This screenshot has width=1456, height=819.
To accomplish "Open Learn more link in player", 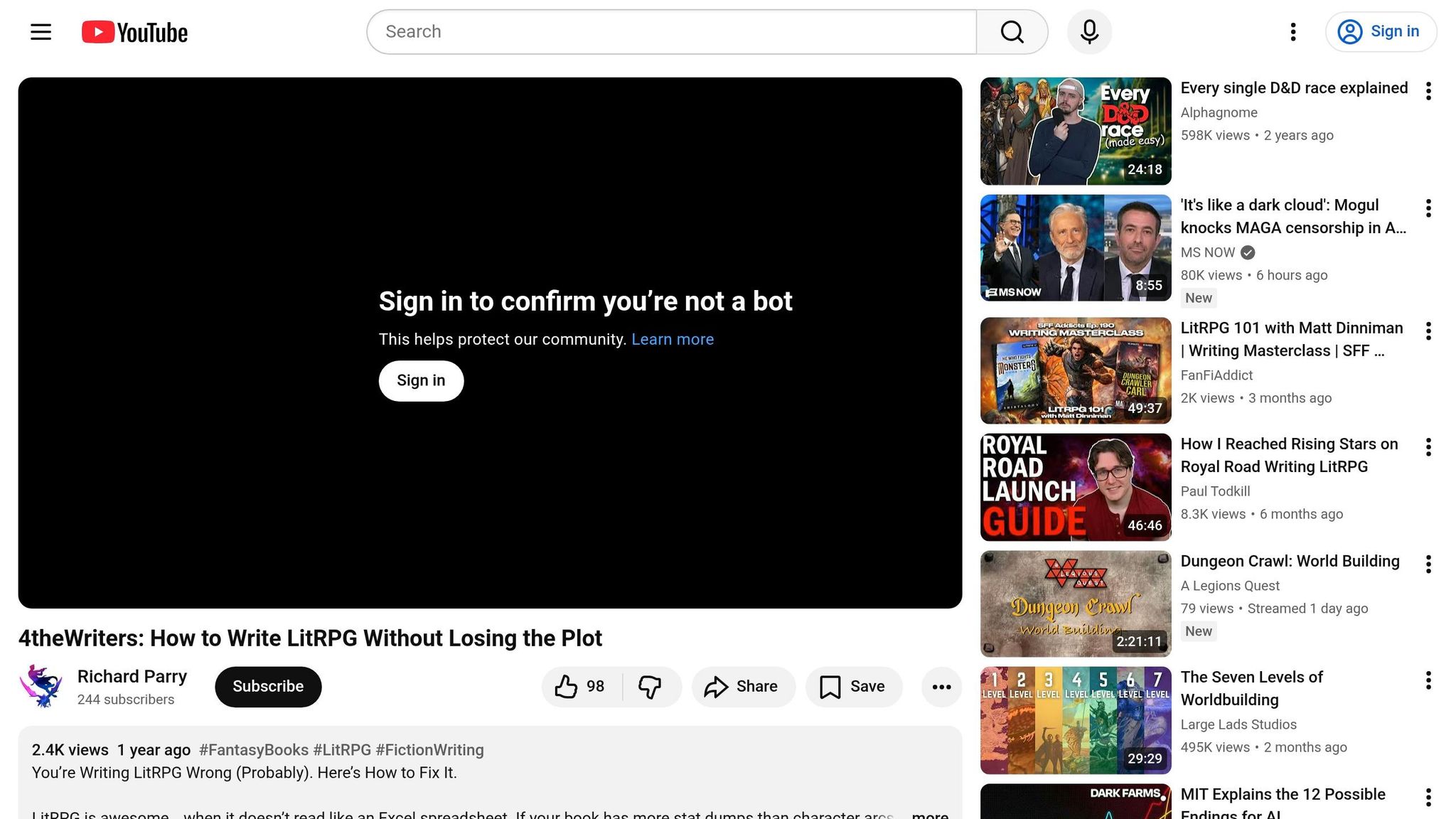I will point(673,340).
